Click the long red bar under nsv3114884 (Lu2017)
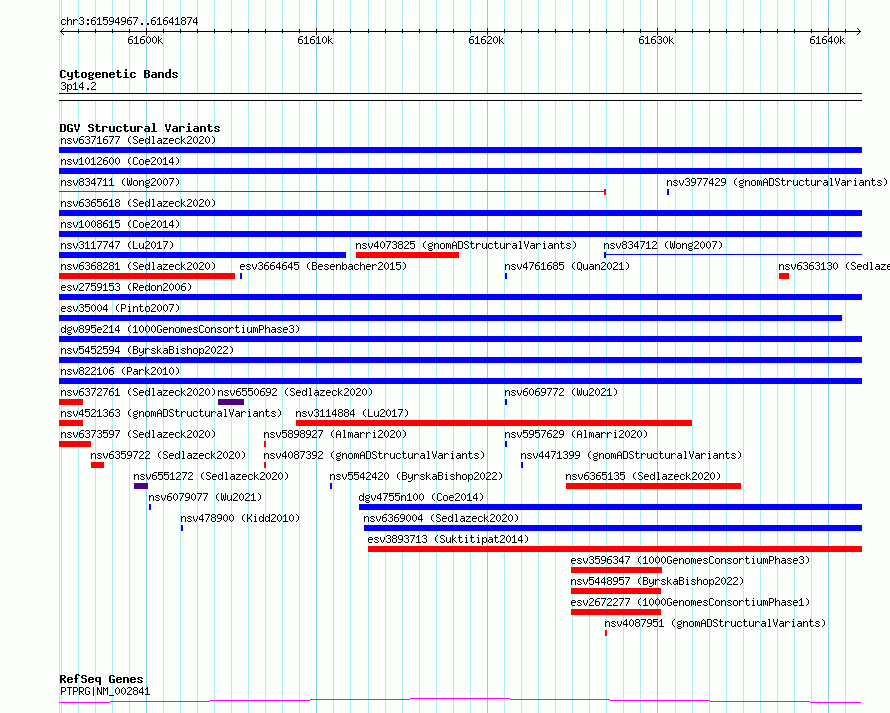 (494, 423)
